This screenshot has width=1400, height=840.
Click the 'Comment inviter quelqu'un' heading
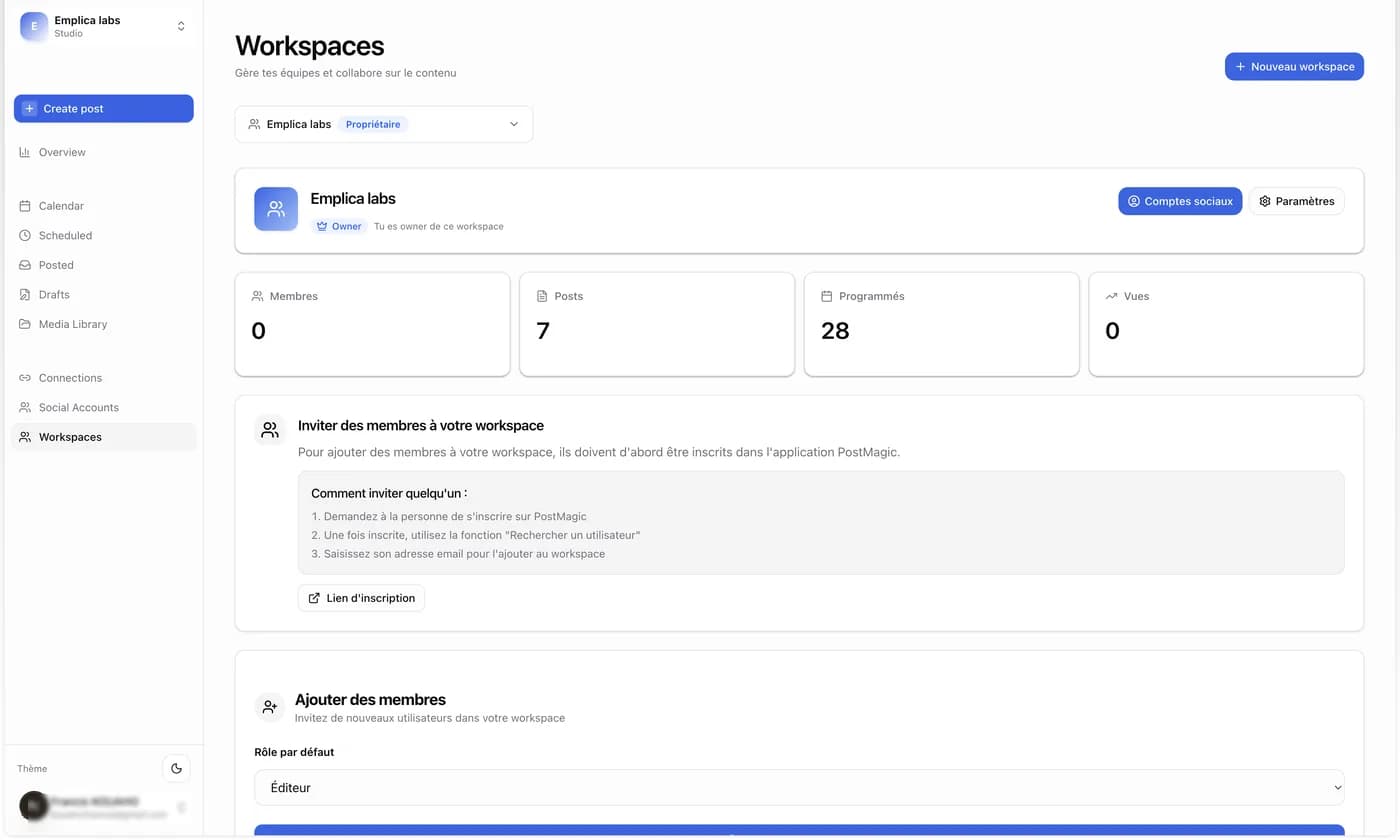(x=389, y=493)
